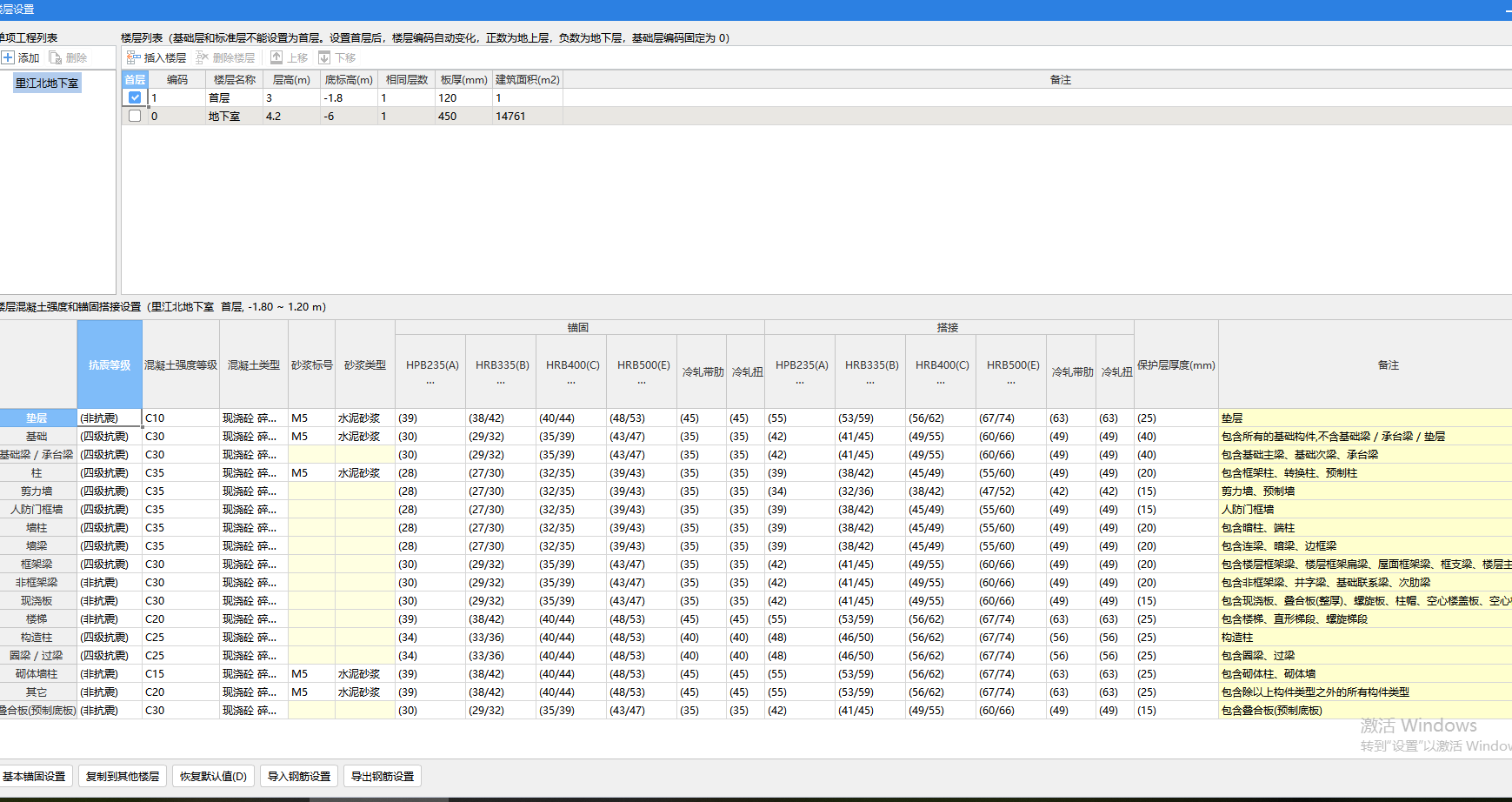Select the 现浇板 row header
The height and width of the screenshot is (802, 1512).
[x=37, y=601]
